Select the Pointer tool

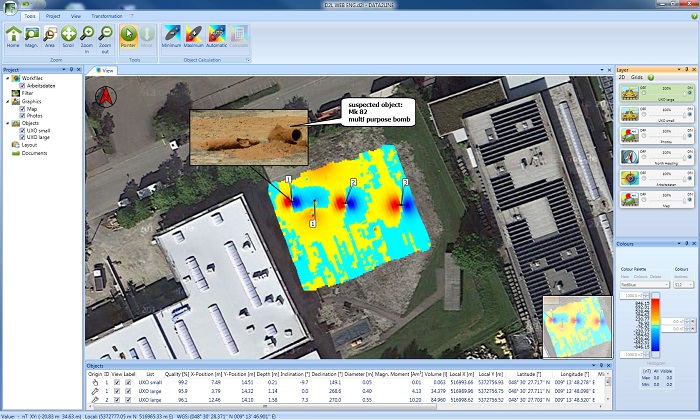point(128,35)
